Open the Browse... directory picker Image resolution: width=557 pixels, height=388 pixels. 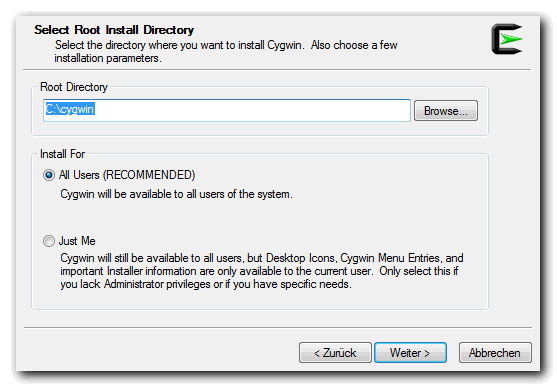point(445,111)
